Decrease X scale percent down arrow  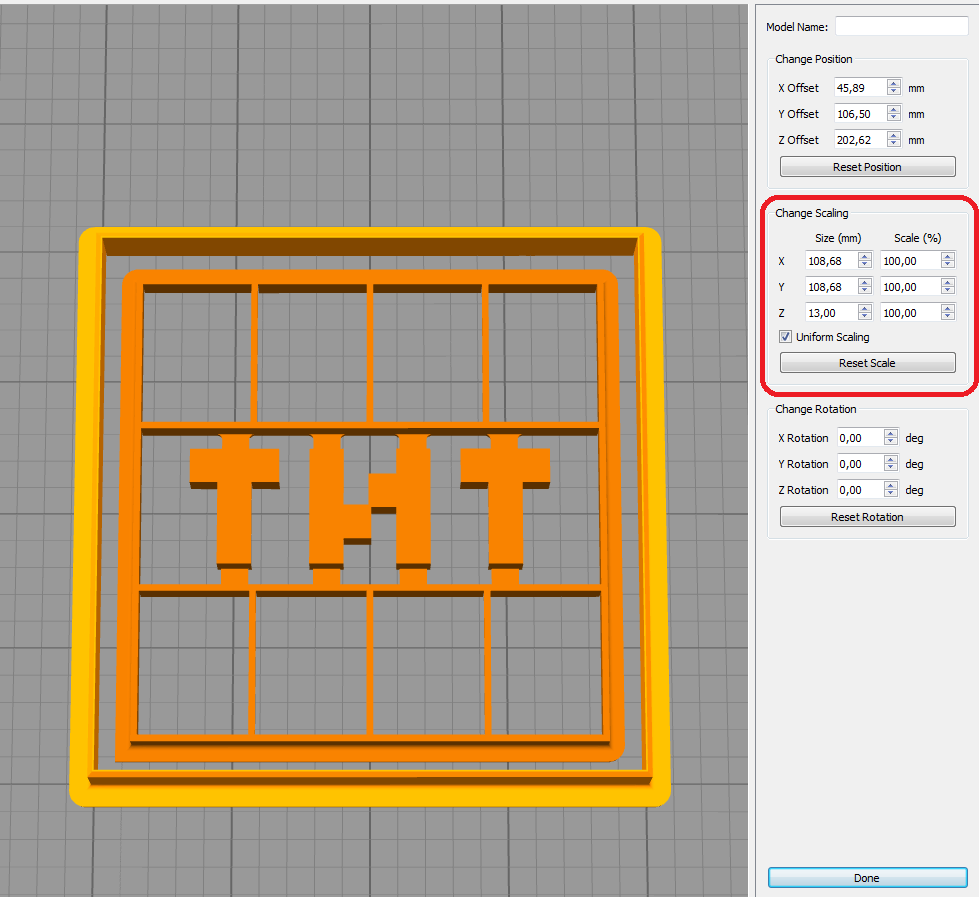click(x=948, y=265)
